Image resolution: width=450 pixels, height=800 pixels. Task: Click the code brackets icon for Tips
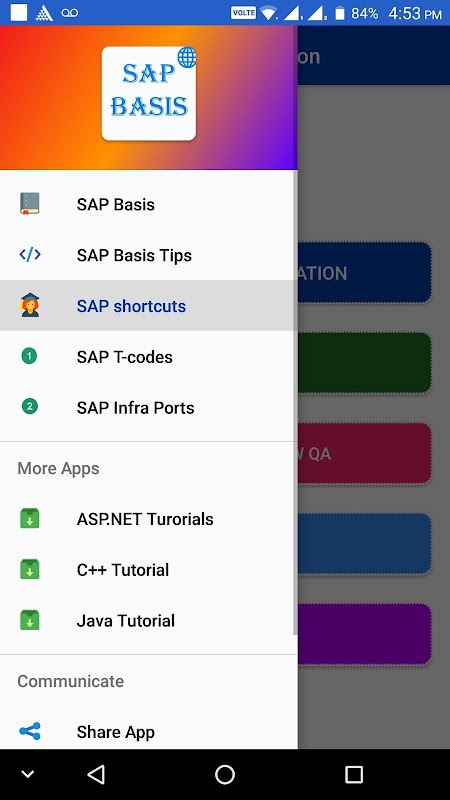[x=30, y=254]
